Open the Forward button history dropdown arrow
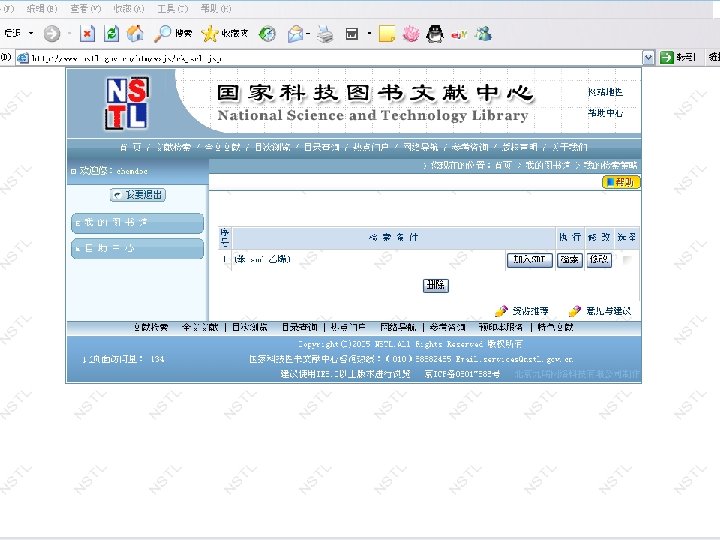Screen dimensions: 720x540 [x=69, y=34]
